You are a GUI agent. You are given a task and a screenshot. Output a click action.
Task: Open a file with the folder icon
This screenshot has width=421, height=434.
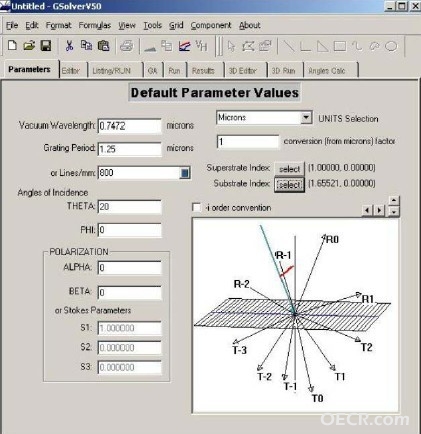[x=29, y=45]
